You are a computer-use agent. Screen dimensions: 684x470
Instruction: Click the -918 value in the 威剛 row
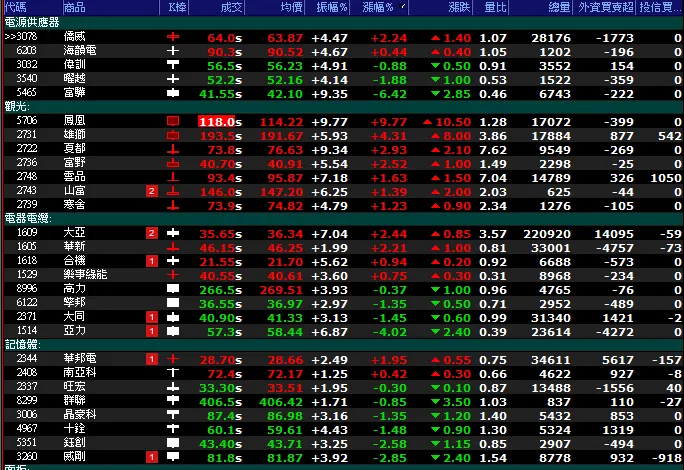[x=667, y=458]
